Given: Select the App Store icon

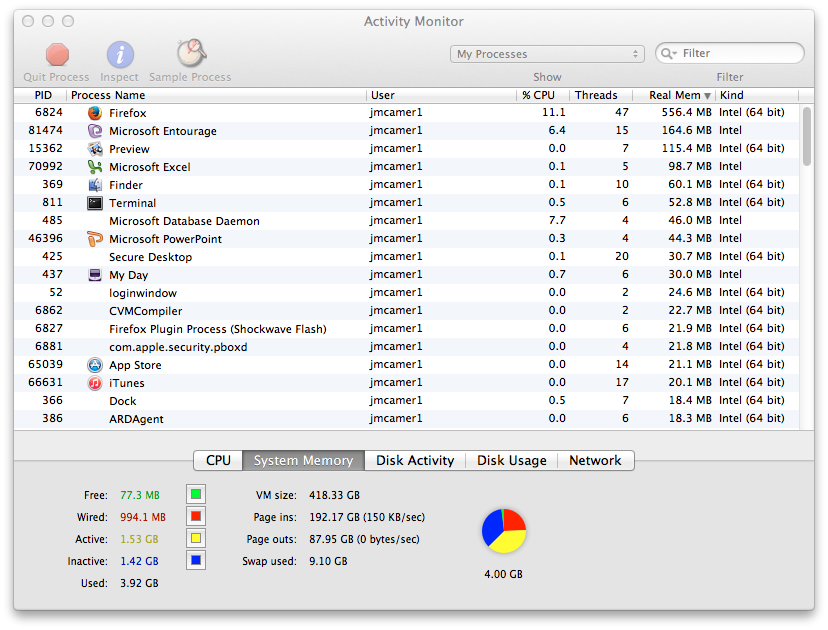Looking at the screenshot, I should [95, 365].
